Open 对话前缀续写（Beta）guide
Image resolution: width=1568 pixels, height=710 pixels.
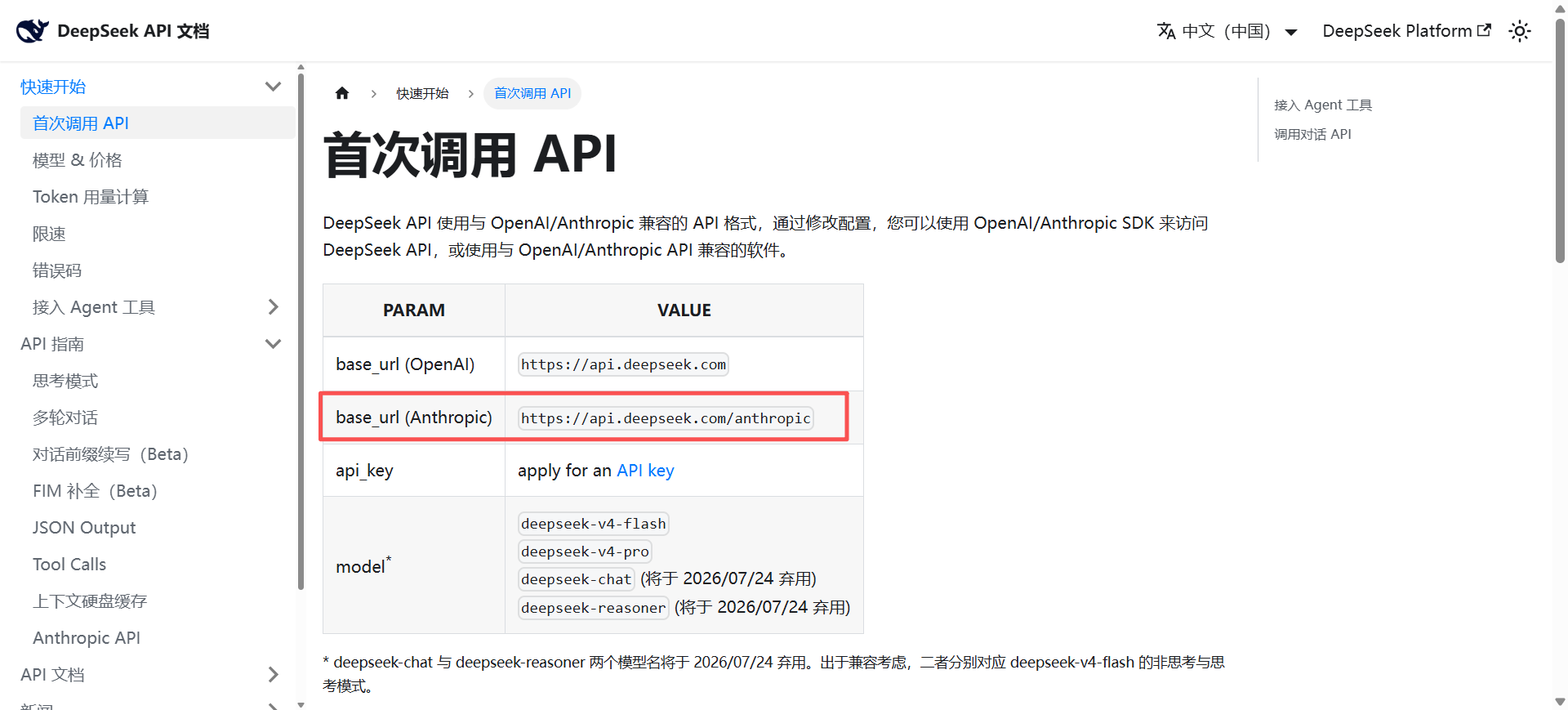point(111,454)
